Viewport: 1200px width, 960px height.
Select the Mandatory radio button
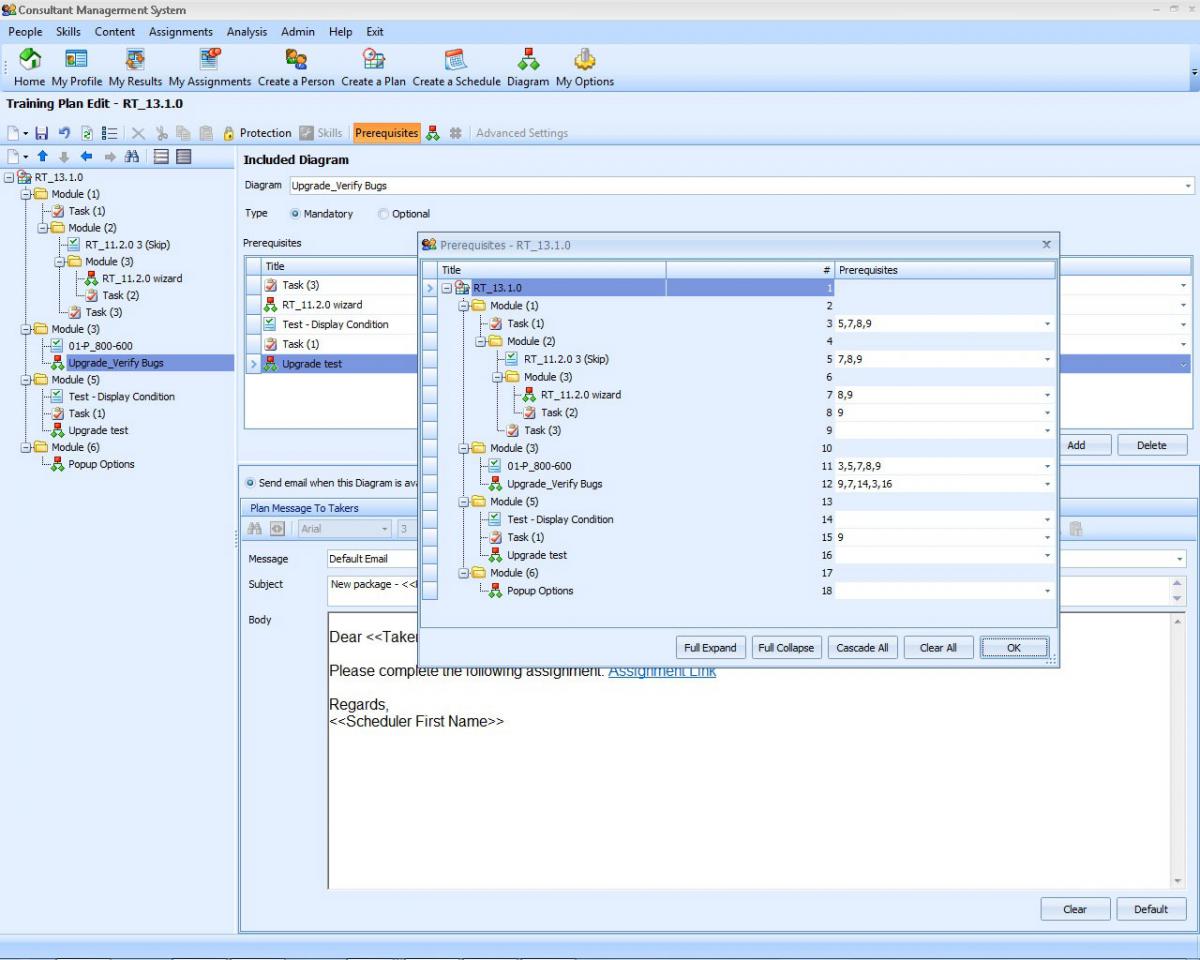295,214
